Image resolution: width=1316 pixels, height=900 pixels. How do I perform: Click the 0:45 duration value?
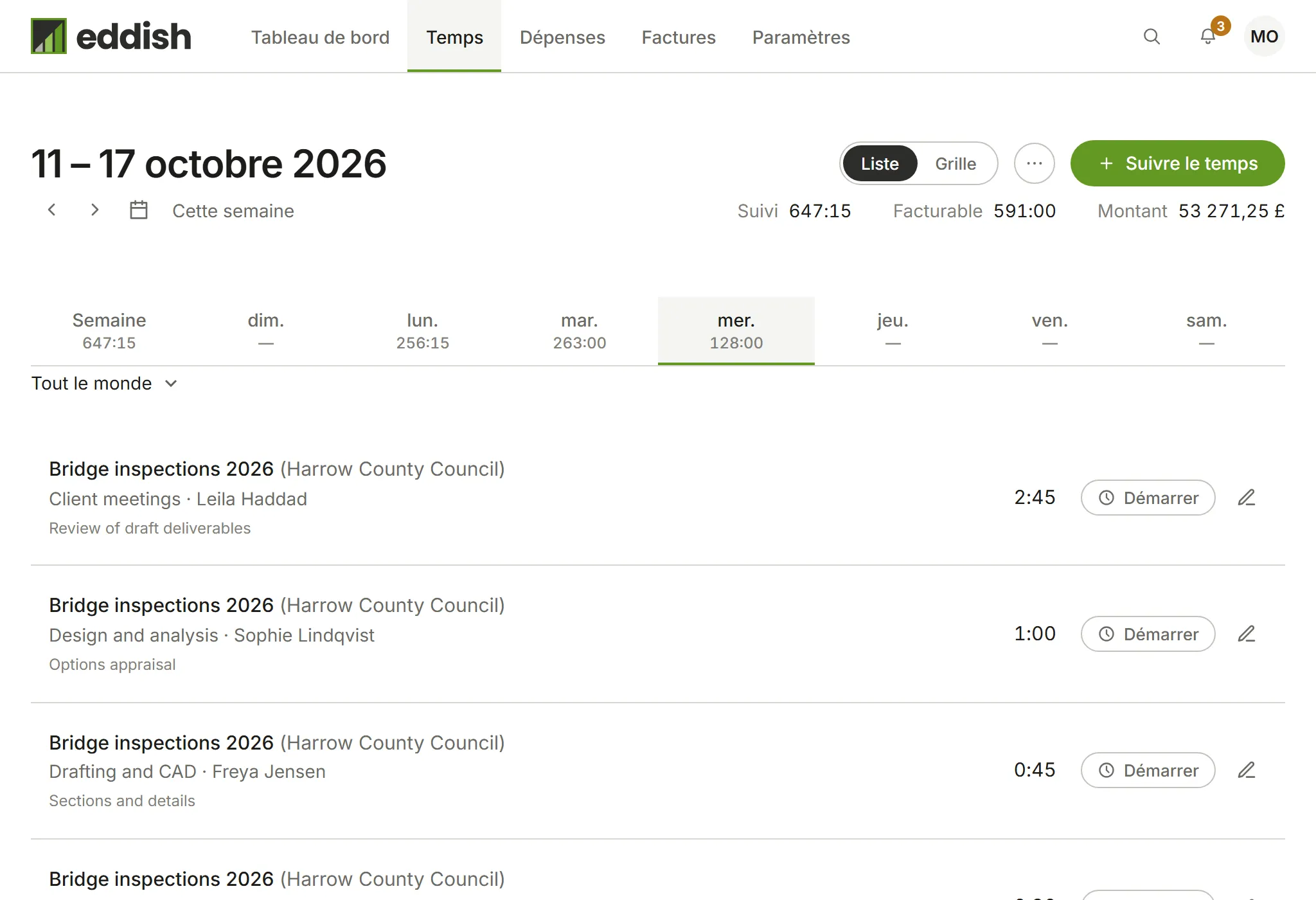pyautogui.click(x=1035, y=770)
